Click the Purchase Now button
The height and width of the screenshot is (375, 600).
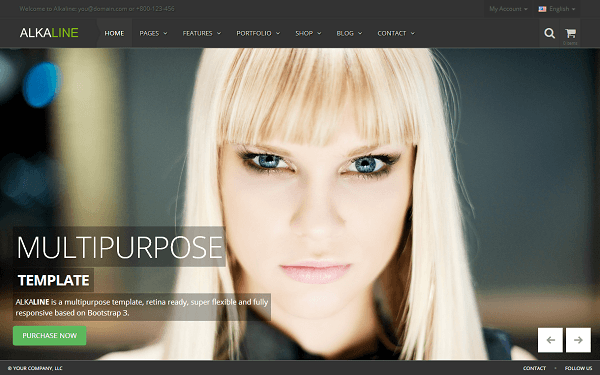tap(50, 336)
